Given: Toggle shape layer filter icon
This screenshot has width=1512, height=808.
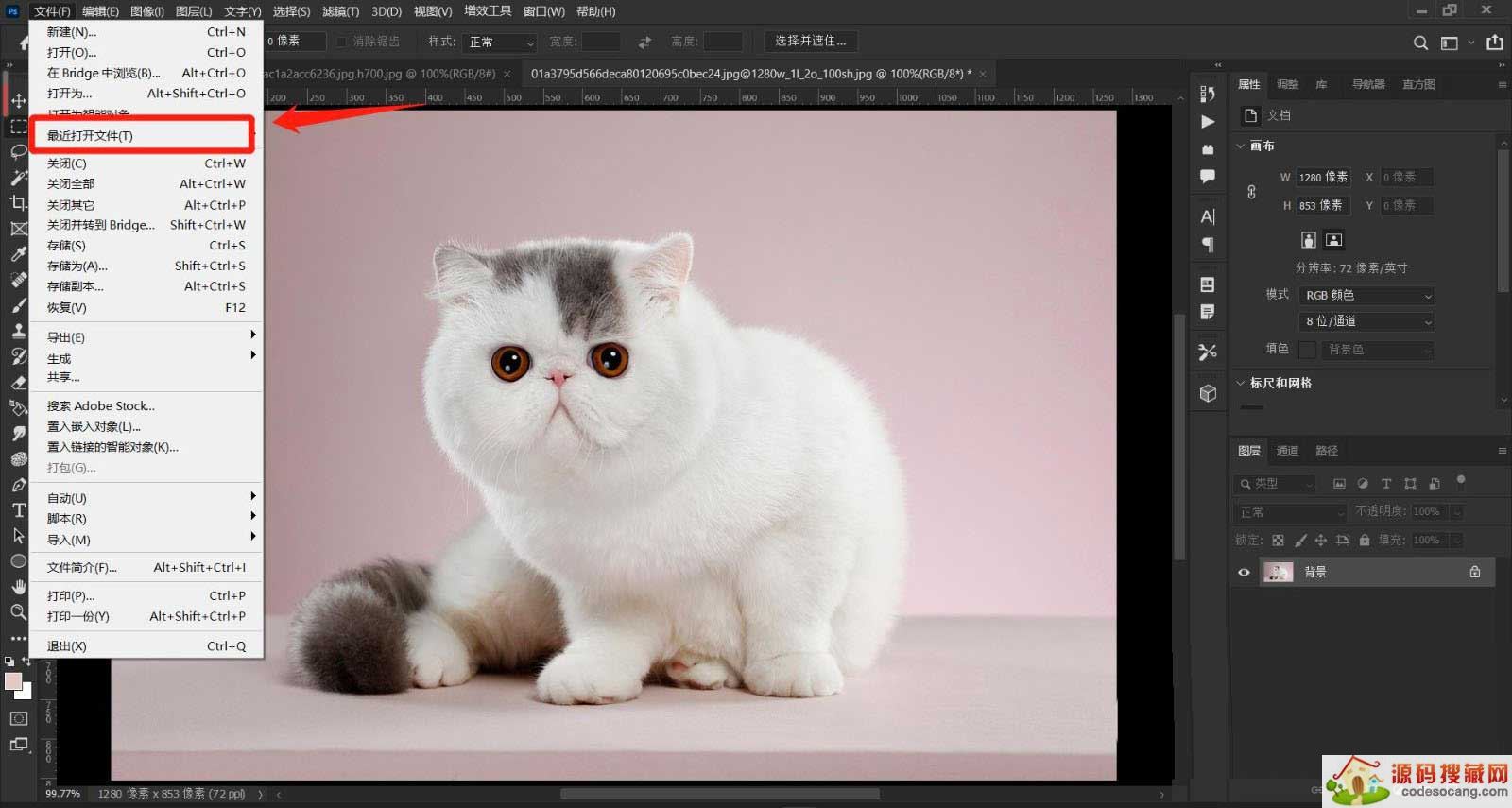Looking at the screenshot, I should (x=1410, y=484).
